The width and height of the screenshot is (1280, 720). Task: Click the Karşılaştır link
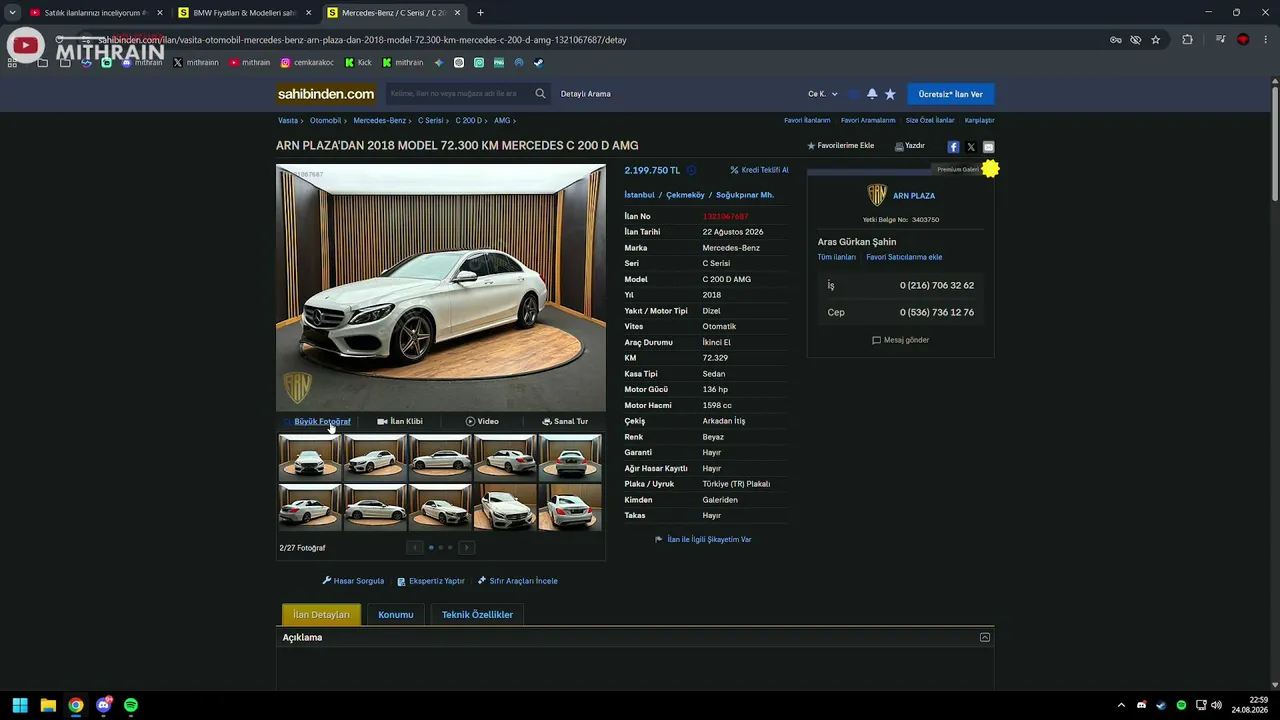980,120
